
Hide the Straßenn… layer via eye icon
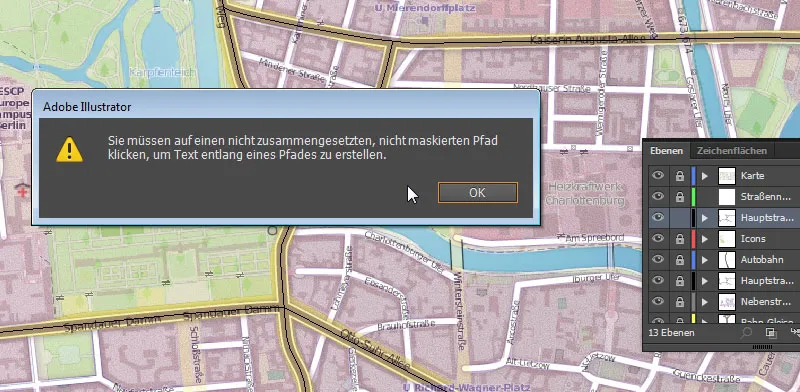[x=658, y=196]
